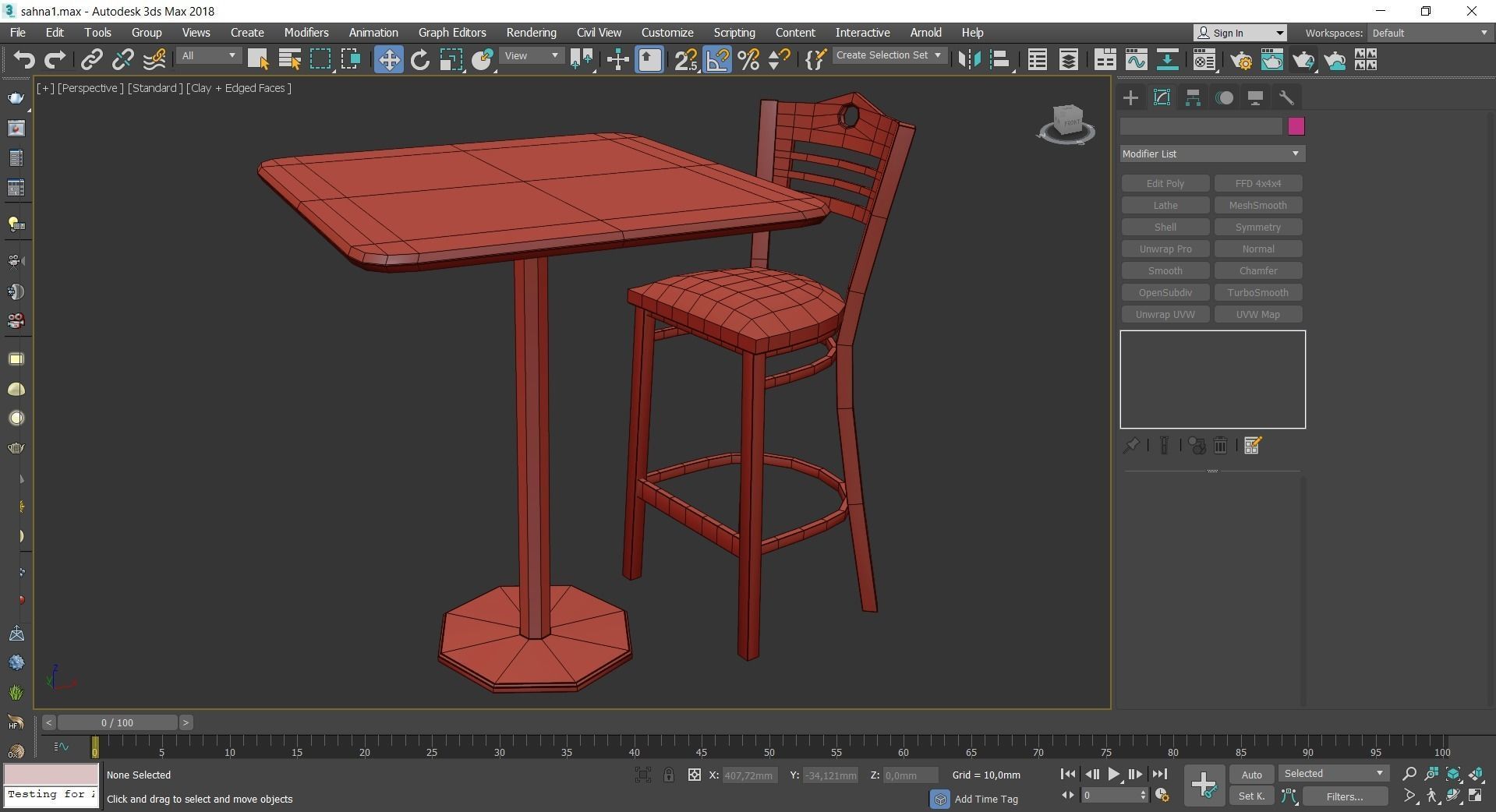Open the Create command panel tab
This screenshot has height=812, width=1496.
pos(1130,97)
